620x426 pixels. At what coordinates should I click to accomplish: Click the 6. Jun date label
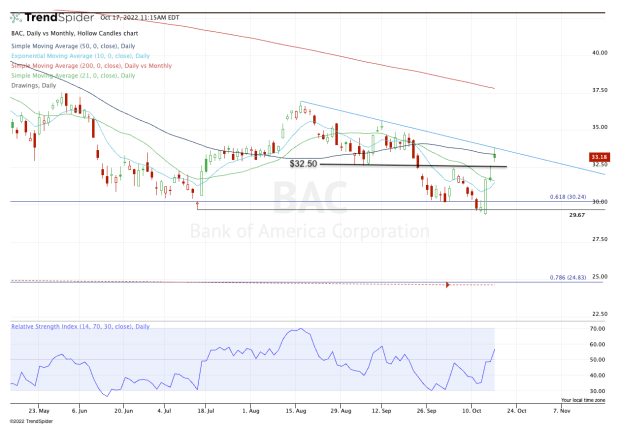click(79, 411)
